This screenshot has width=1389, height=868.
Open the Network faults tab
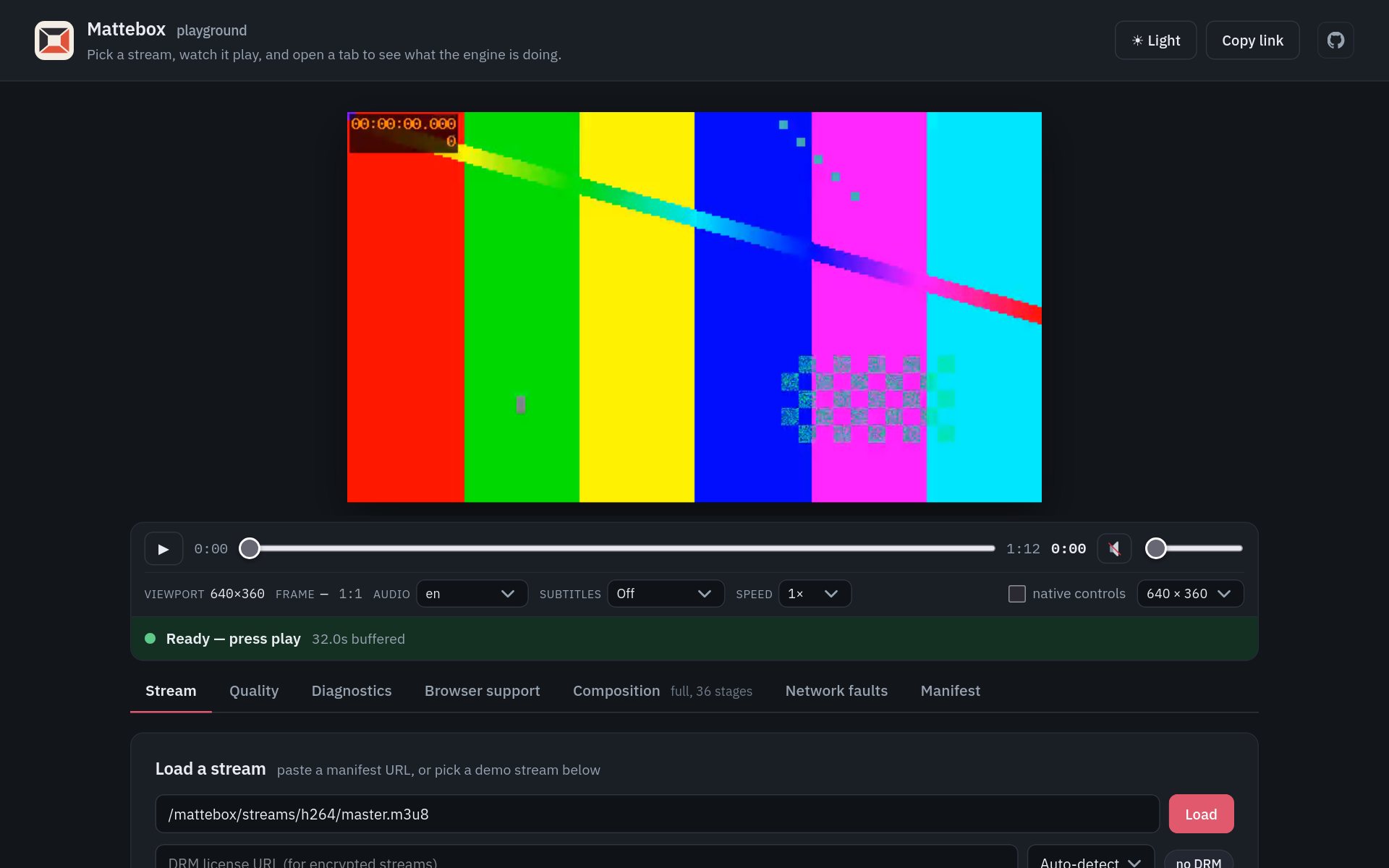(x=836, y=691)
